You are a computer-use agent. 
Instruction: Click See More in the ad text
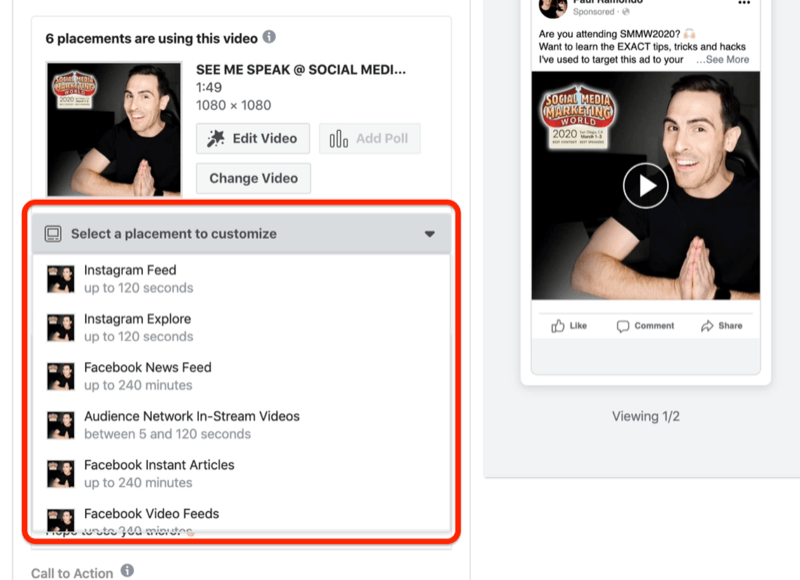click(x=727, y=60)
